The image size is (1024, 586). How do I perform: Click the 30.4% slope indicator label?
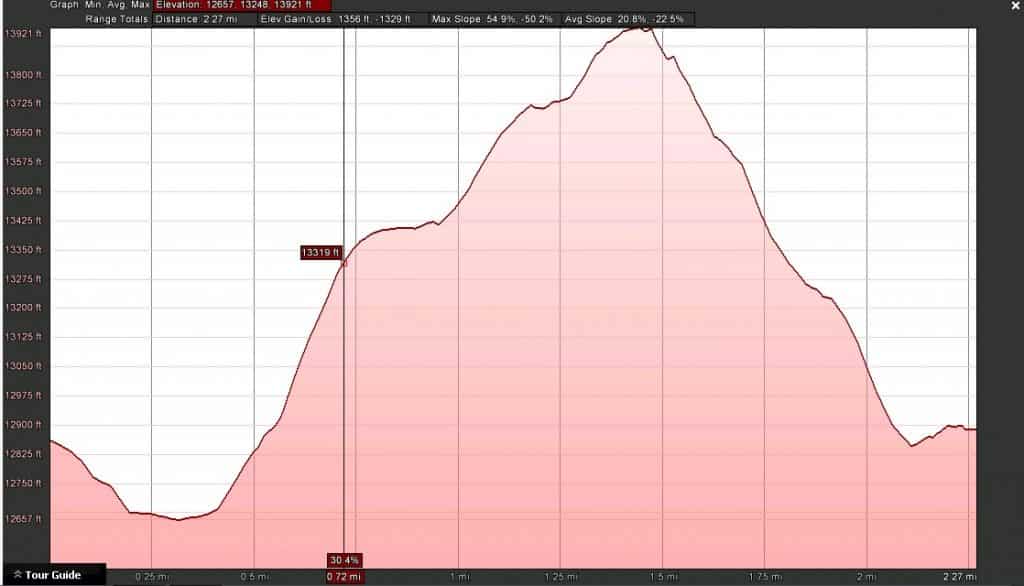pyautogui.click(x=344, y=560)
